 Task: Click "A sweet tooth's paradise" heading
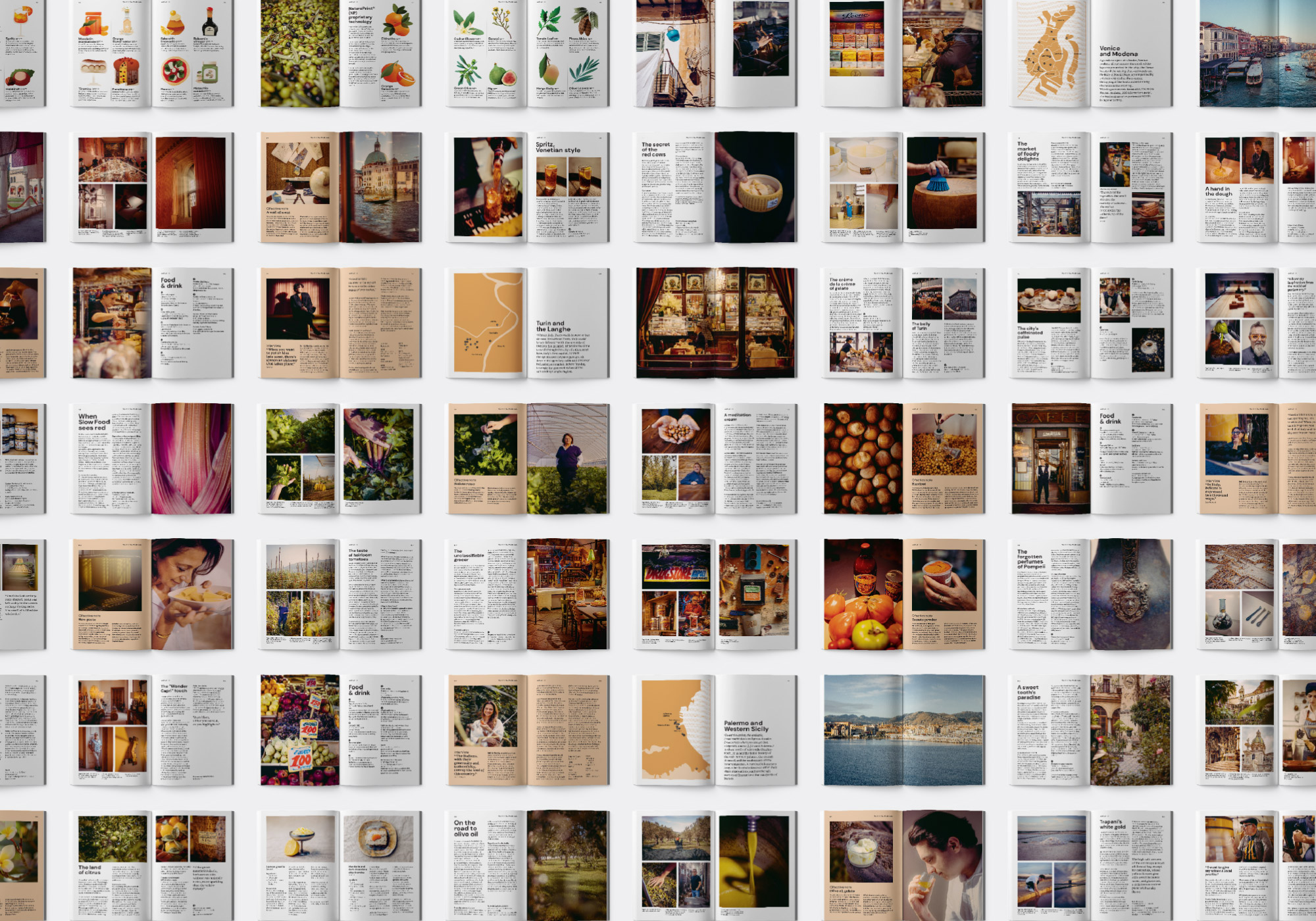click(1030, 692)
